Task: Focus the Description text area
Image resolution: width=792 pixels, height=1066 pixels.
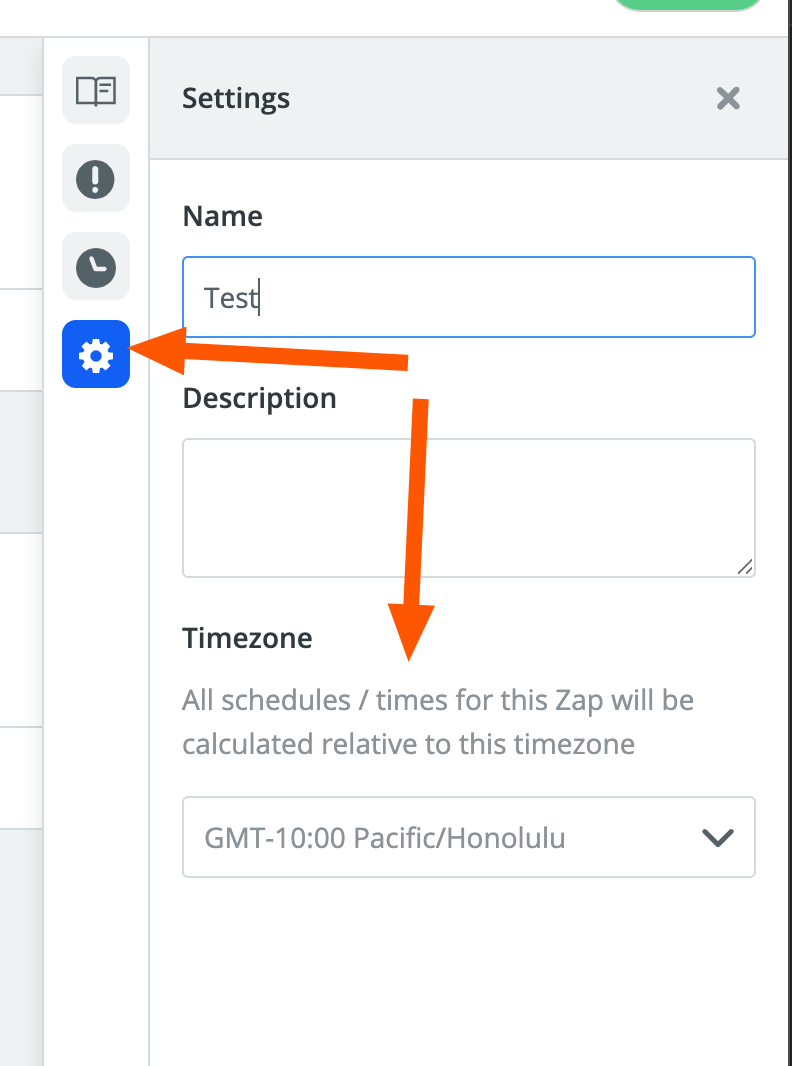Action: click(x=468, y=507)
